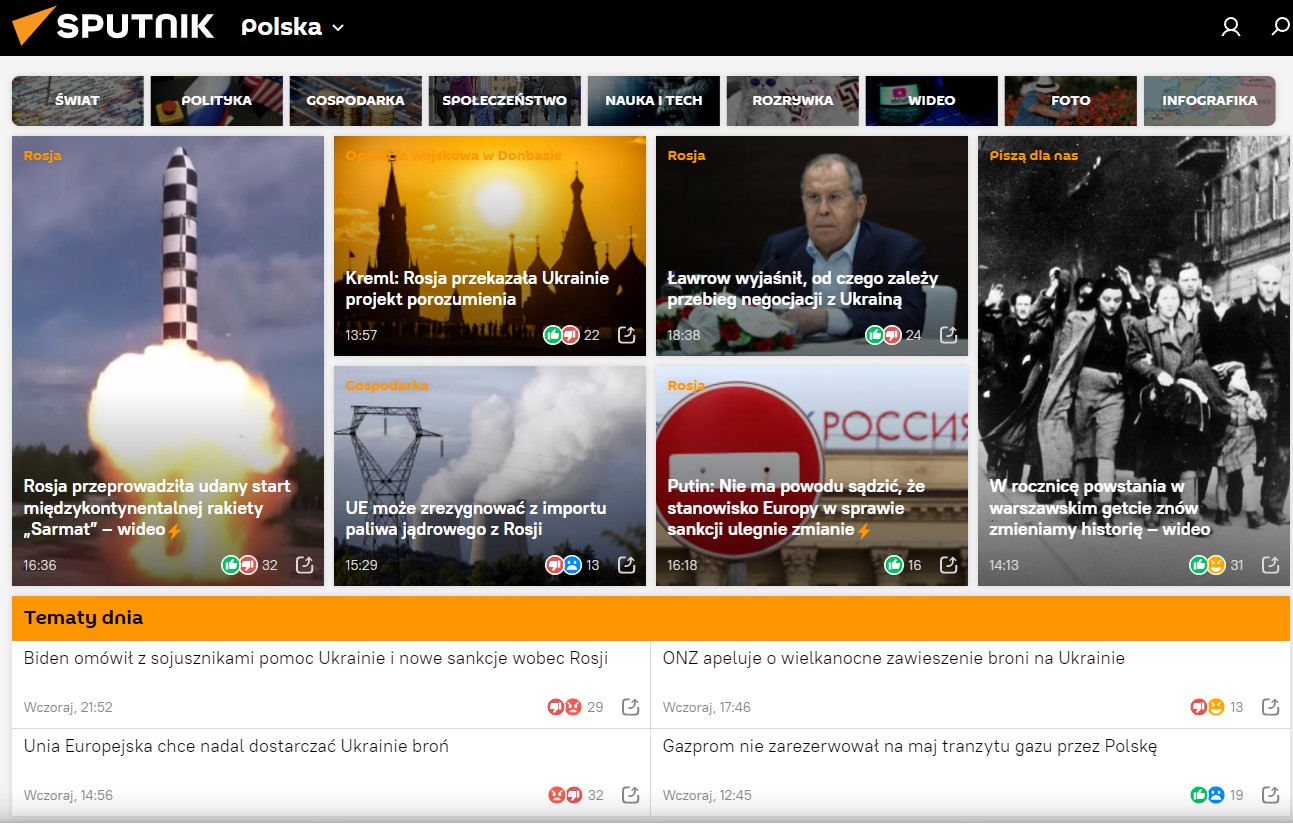Image resolution: width=1293 pixels, height=825 pixels.
Task: Share the Putin sanctions article
Action: pyautogui.click(x=949, y=565)
